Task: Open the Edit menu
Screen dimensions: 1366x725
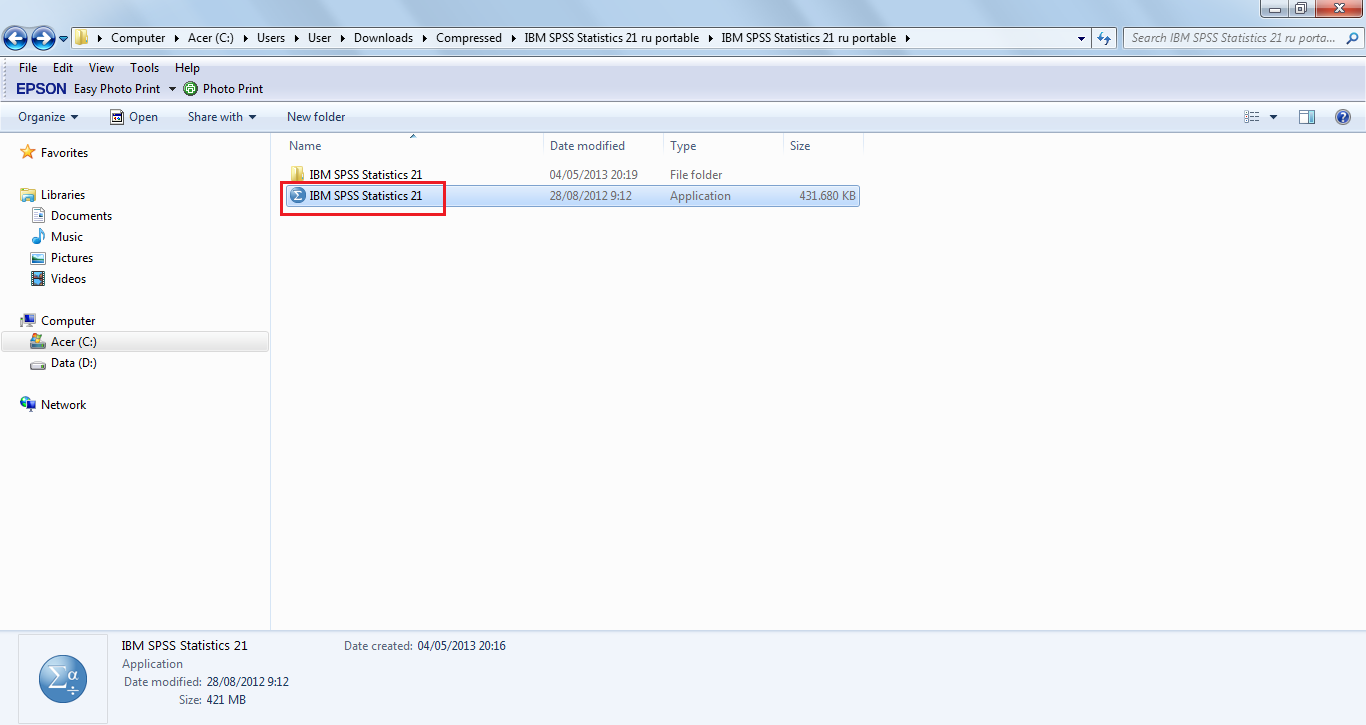Action: tap(63, 68)
